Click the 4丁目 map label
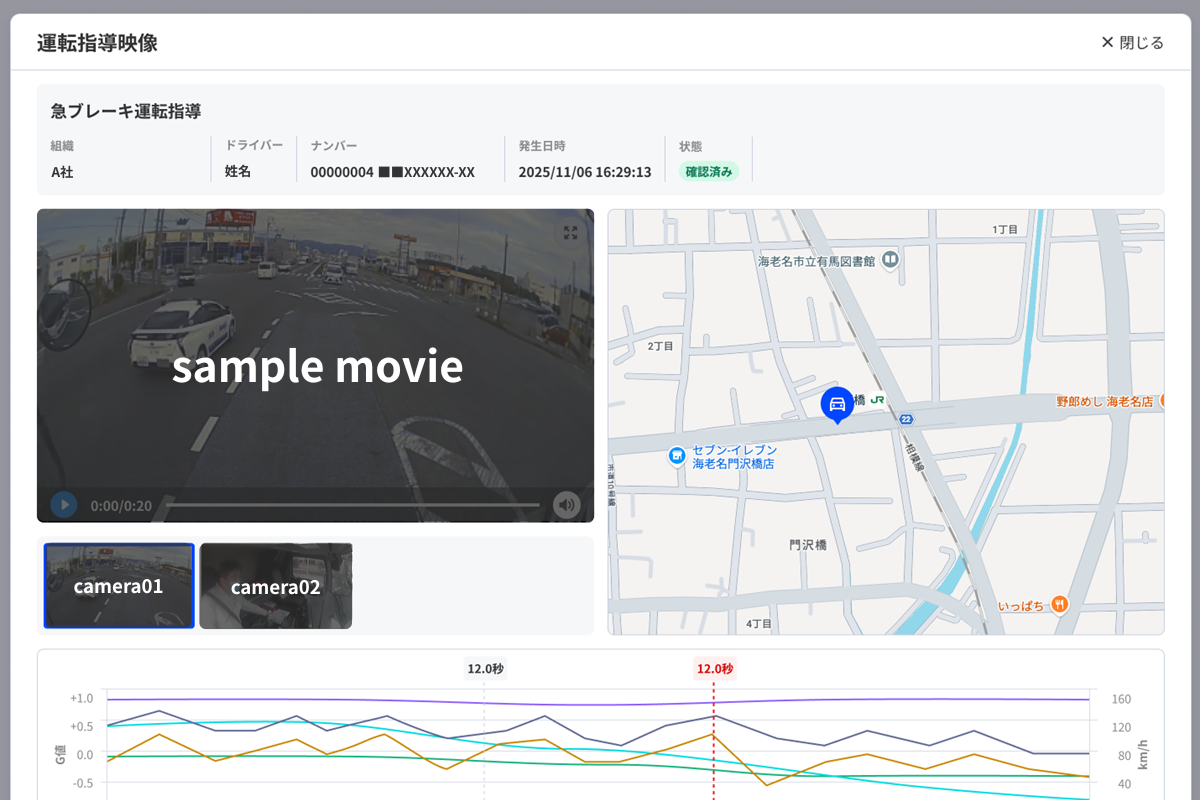 [x=759, y=624]
